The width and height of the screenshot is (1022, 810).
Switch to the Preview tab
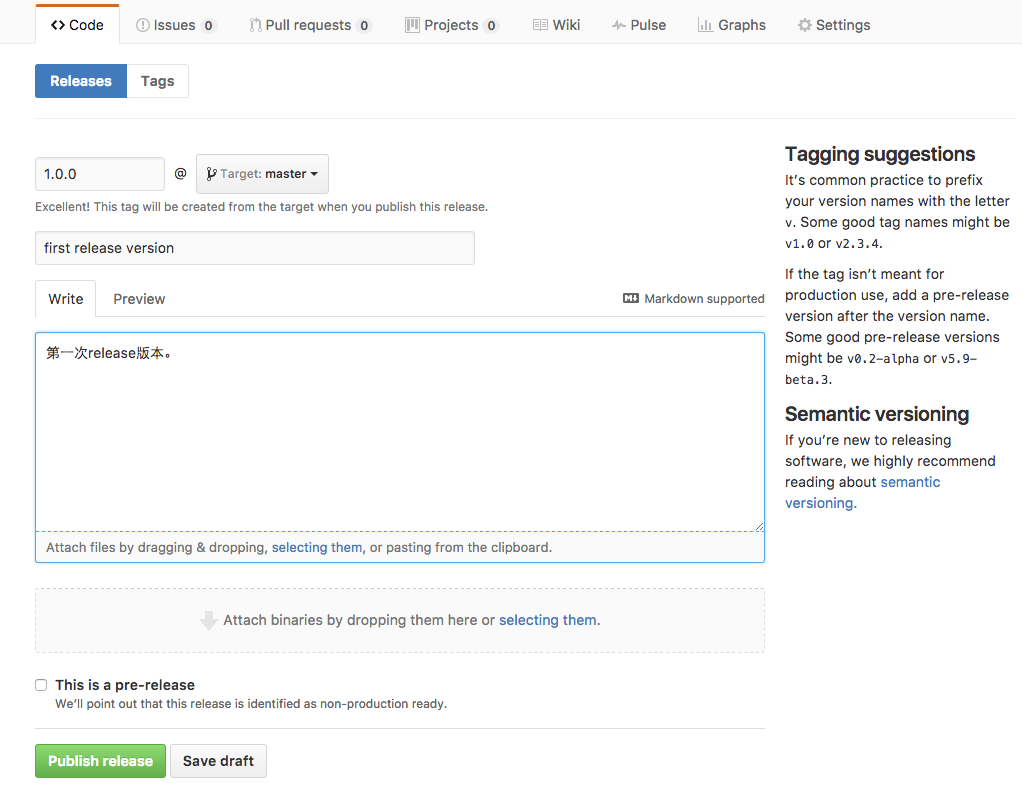[139, 299]
